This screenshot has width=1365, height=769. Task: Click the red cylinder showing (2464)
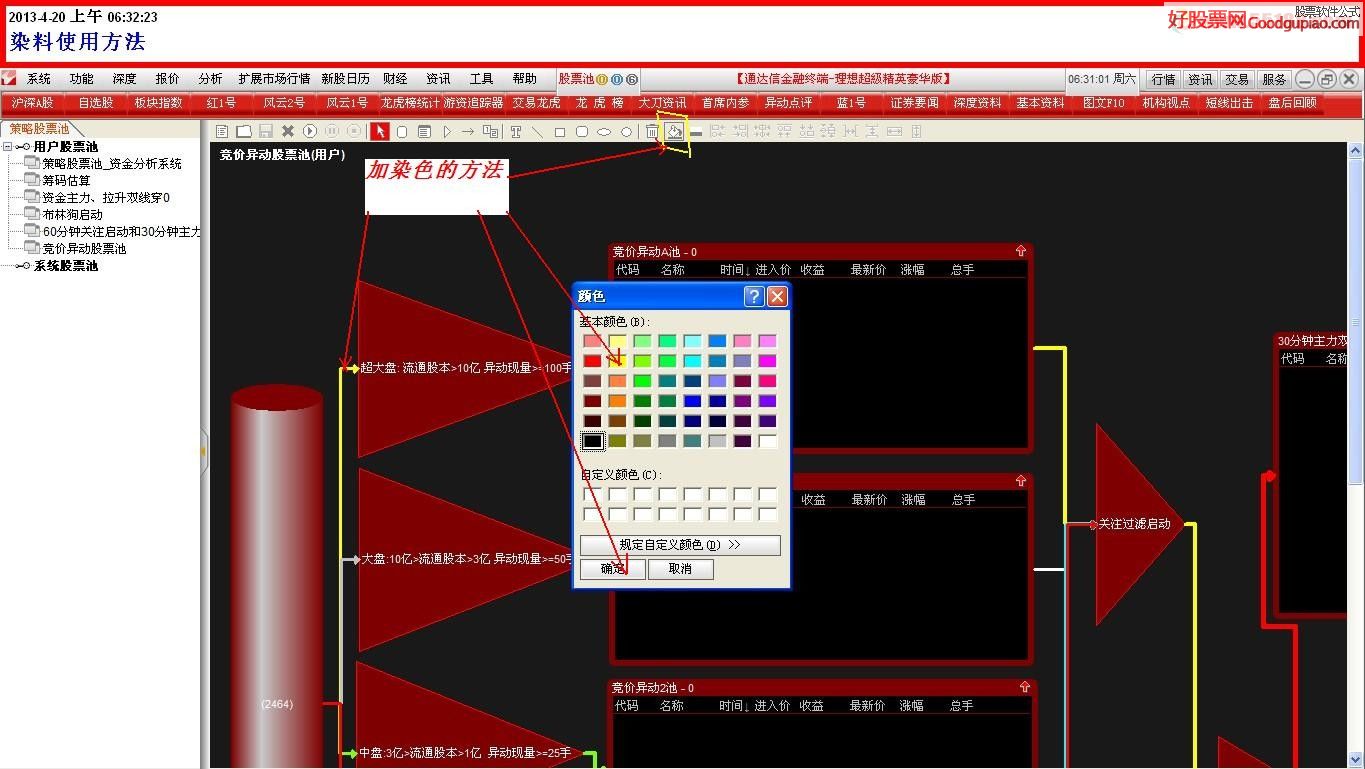(x=277, y=577)
